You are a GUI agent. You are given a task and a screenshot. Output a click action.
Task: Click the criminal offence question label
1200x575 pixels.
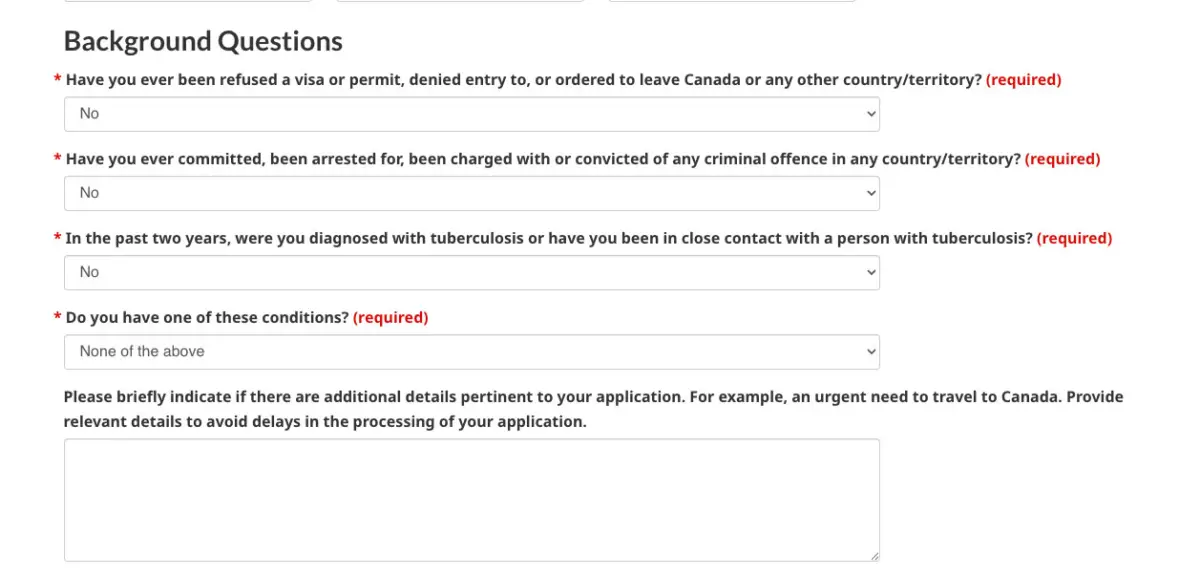coord(543,158)
